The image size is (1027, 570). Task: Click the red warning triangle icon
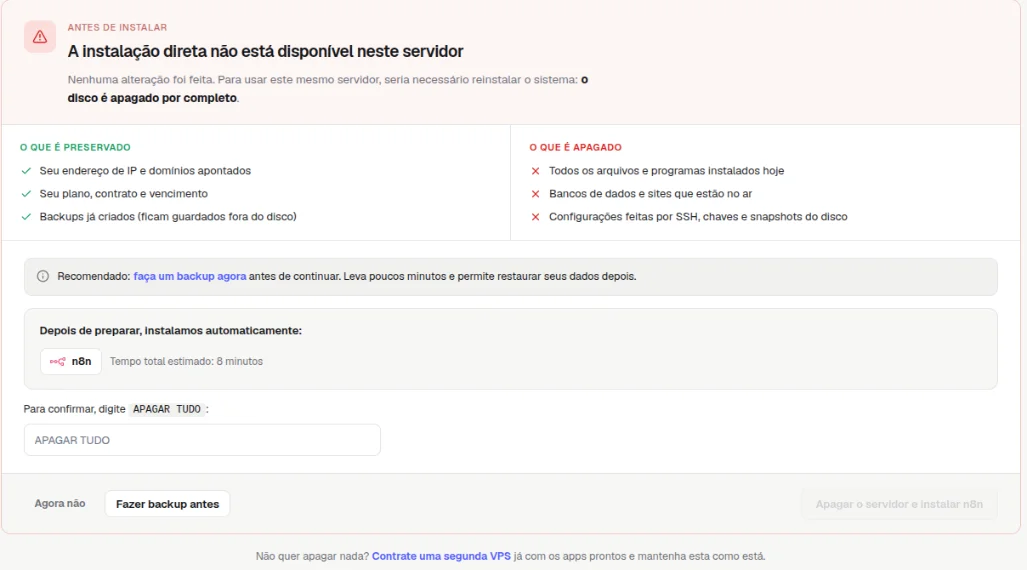pos(40,37)
